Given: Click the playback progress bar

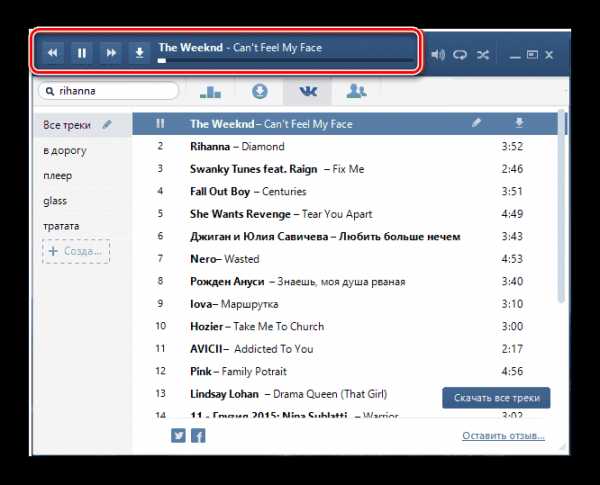Looking at the screenshot, I should tap(285, 60).
